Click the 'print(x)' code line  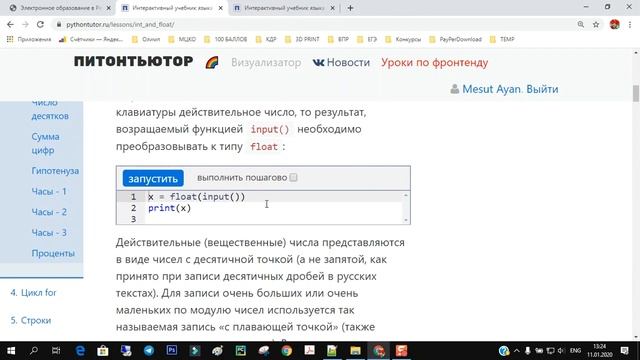169,208
